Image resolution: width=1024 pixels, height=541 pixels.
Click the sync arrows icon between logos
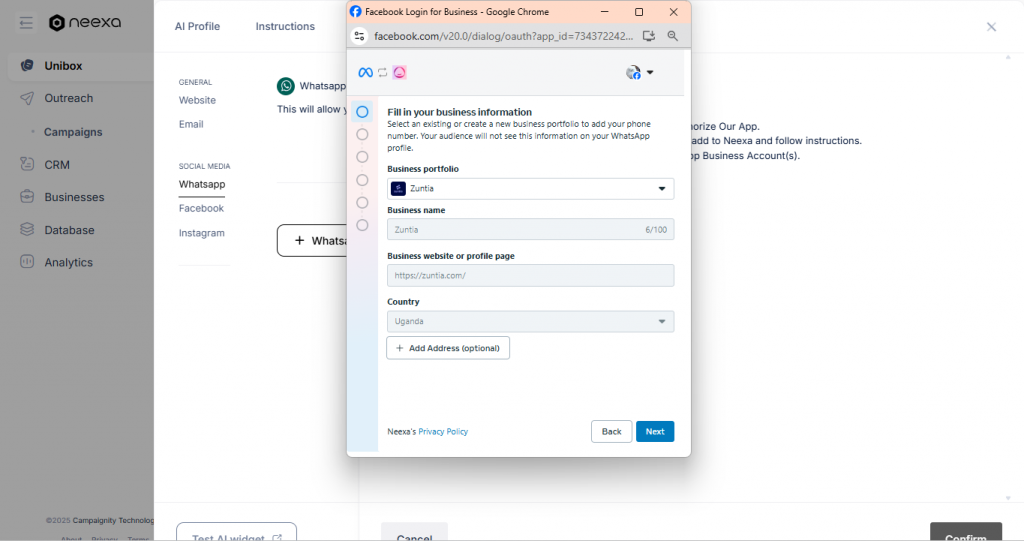point(383,73)
